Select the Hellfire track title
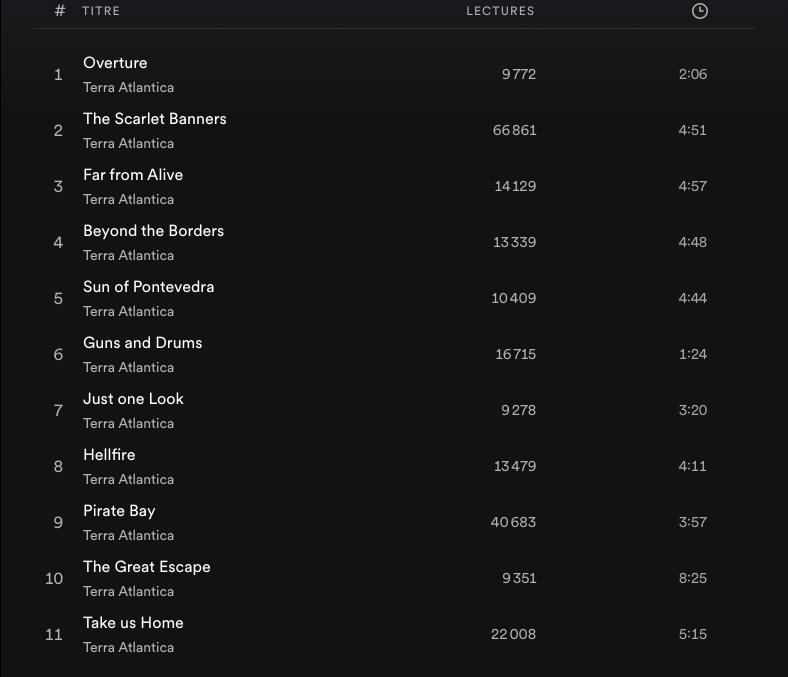 click(109, 455)
